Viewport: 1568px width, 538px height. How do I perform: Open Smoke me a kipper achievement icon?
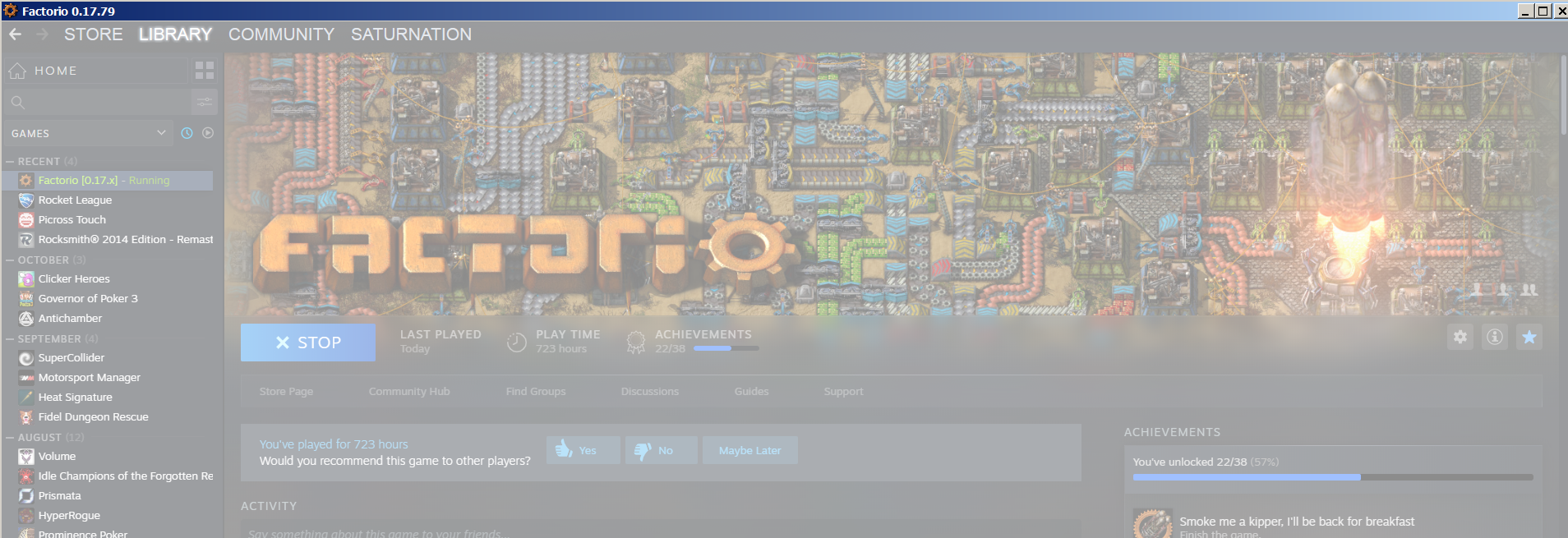(1153, 524)
